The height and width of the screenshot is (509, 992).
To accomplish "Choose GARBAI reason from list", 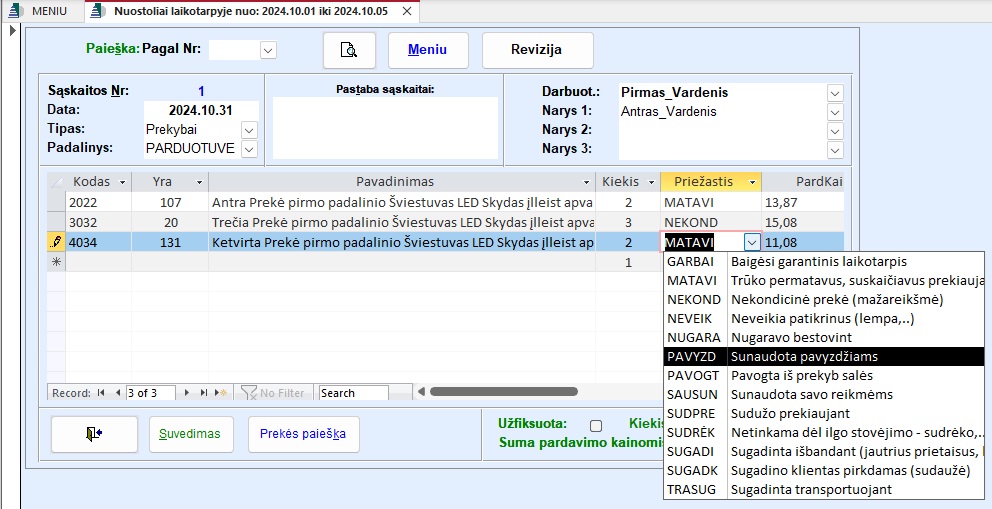I will [824, 261].
